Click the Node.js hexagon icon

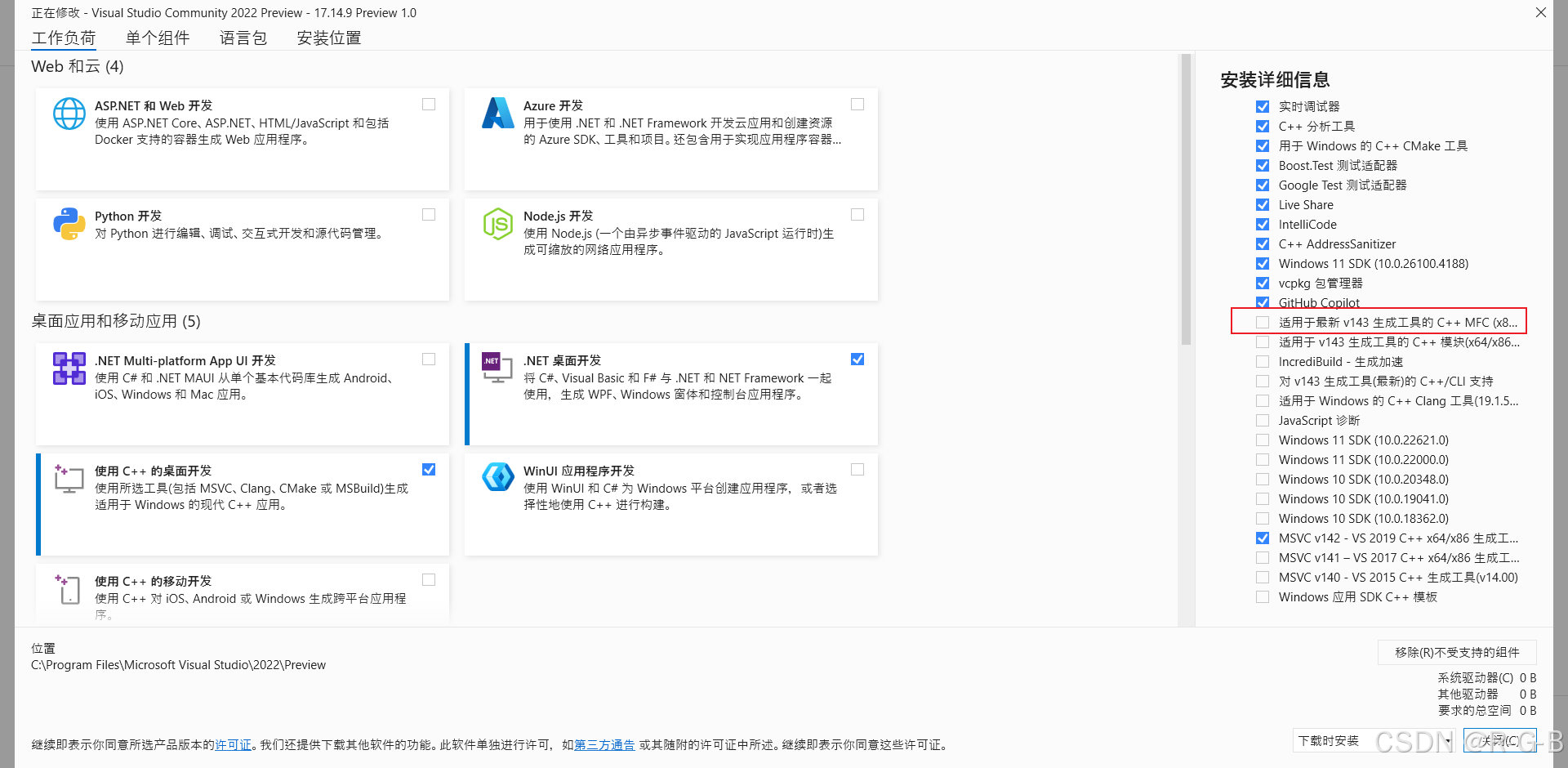[498, 223]
